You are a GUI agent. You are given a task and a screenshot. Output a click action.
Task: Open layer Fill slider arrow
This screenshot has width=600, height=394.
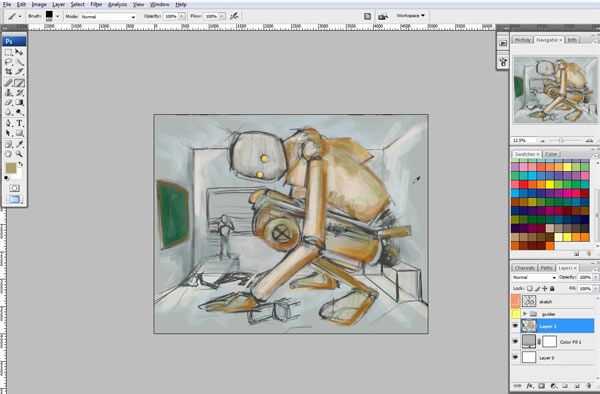tap(596, 288)
